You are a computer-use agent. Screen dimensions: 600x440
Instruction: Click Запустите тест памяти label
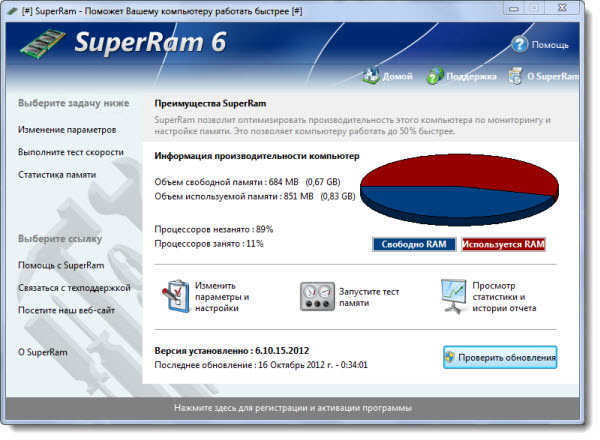(x=369, y=297)
